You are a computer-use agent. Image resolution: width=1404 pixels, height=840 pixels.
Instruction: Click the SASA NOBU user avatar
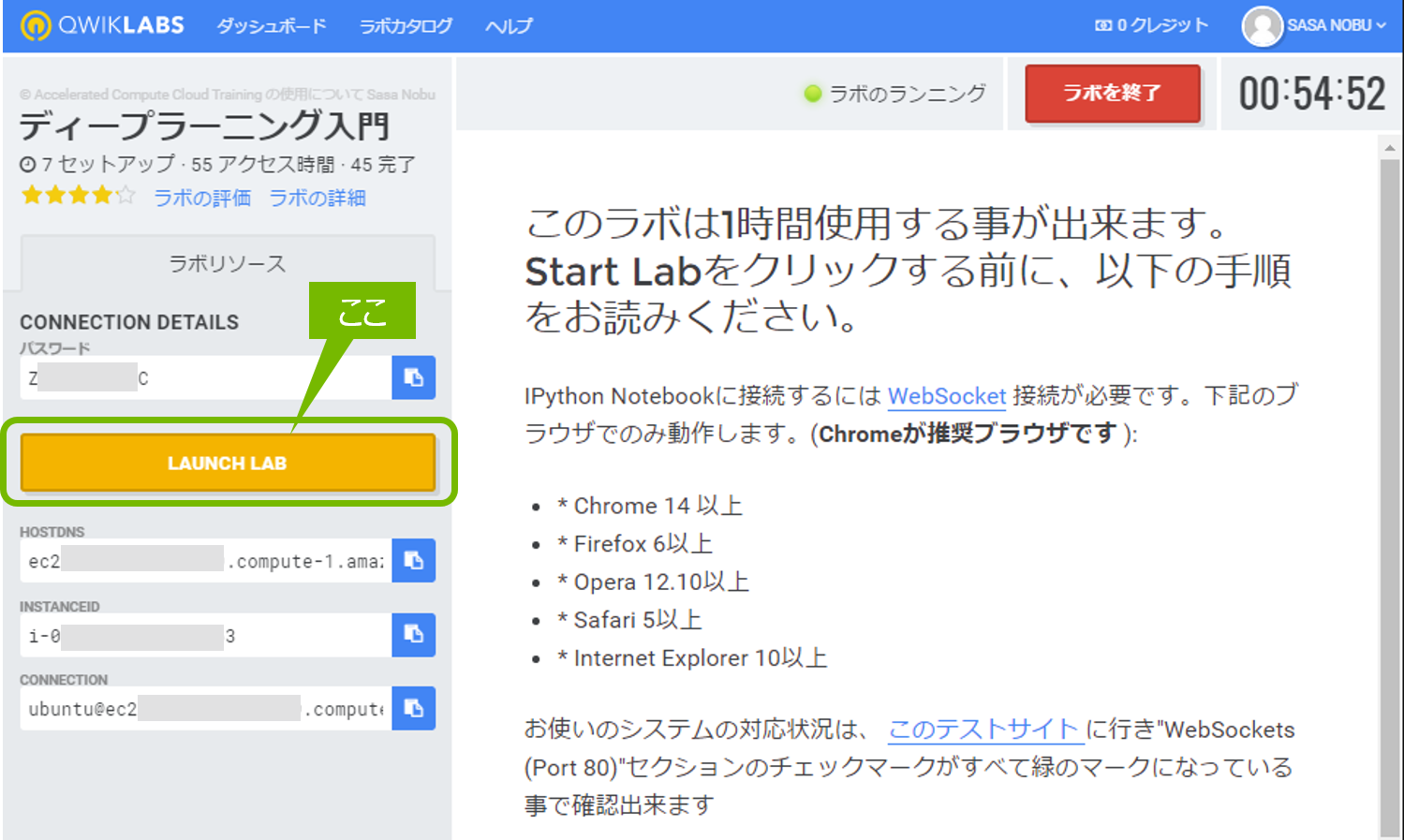coord(1262,26)
